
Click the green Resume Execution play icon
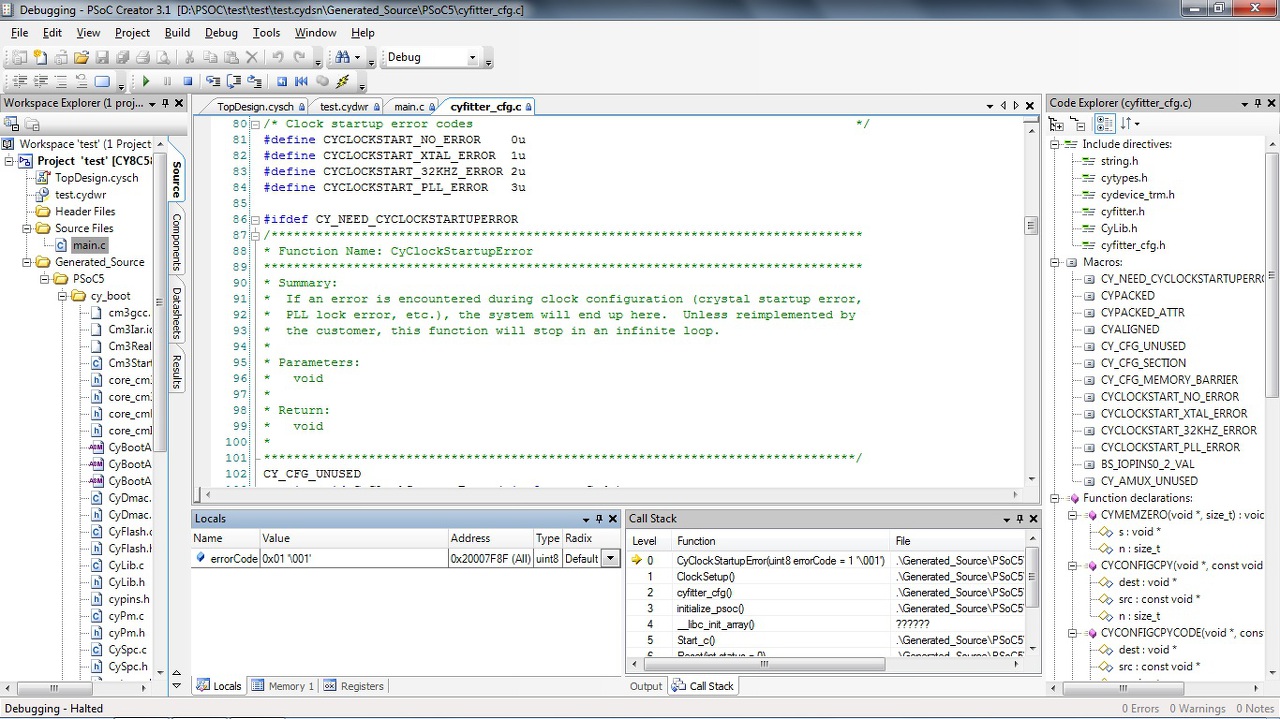pyautogui.click(x=146, y=82)
